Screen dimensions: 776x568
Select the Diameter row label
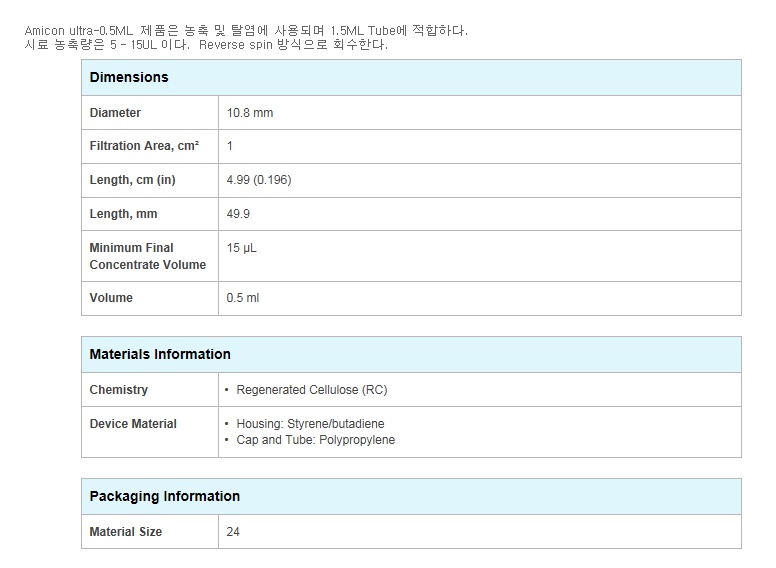click(x=115, y=113)
